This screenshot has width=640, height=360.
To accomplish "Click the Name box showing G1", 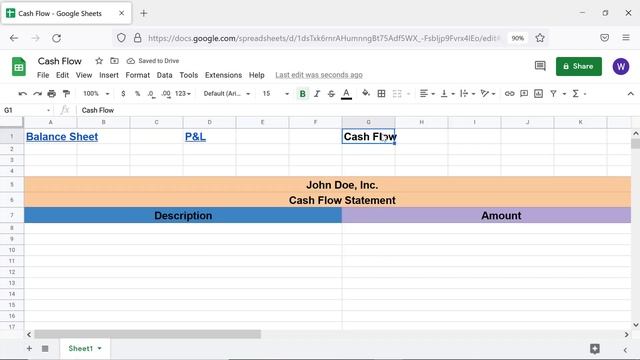I will [x=27, y=110].
